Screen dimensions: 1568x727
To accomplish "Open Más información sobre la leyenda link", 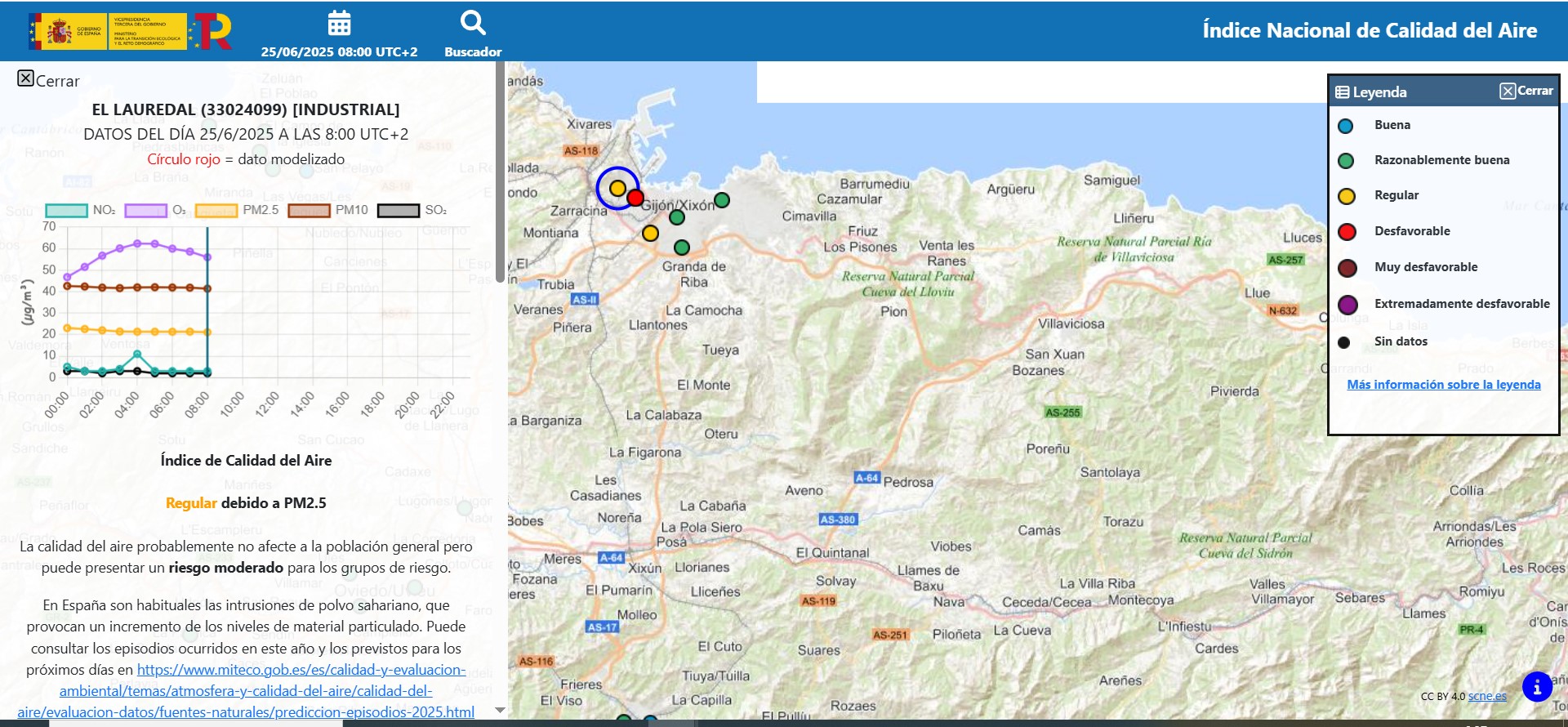I will pos(1444,384).
